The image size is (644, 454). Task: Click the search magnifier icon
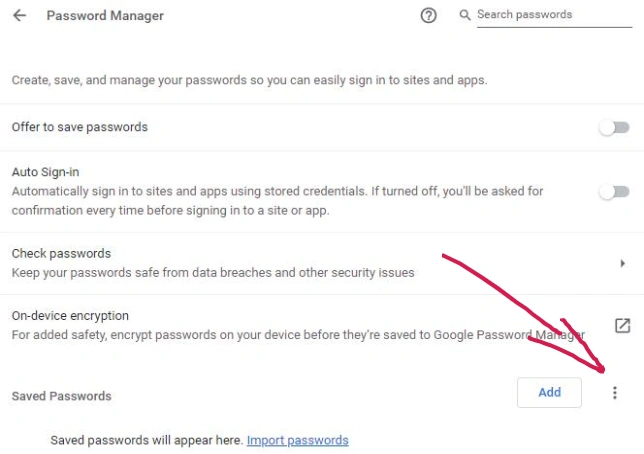[x=465, y=15]
